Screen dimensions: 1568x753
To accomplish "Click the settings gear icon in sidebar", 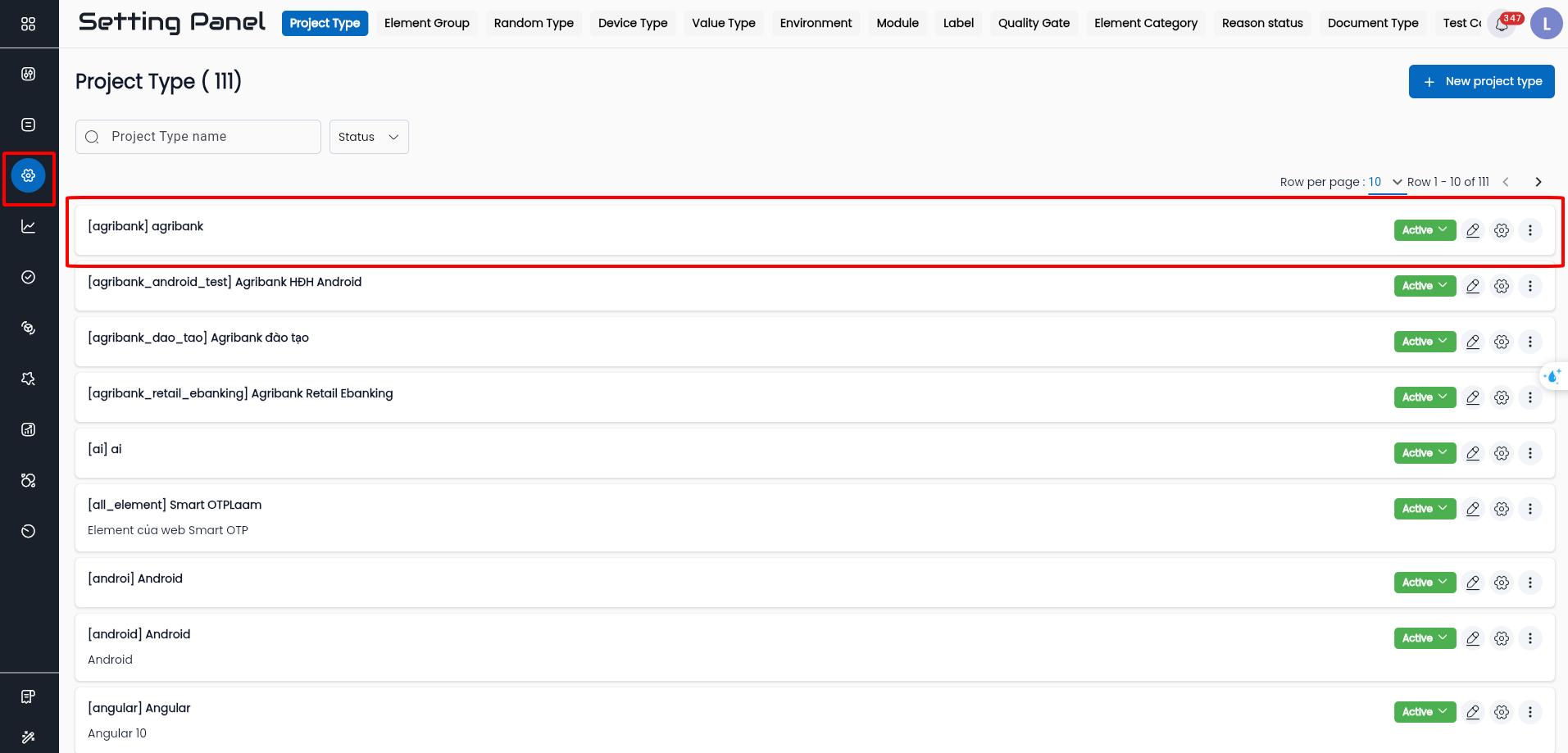I will point(28,175).
